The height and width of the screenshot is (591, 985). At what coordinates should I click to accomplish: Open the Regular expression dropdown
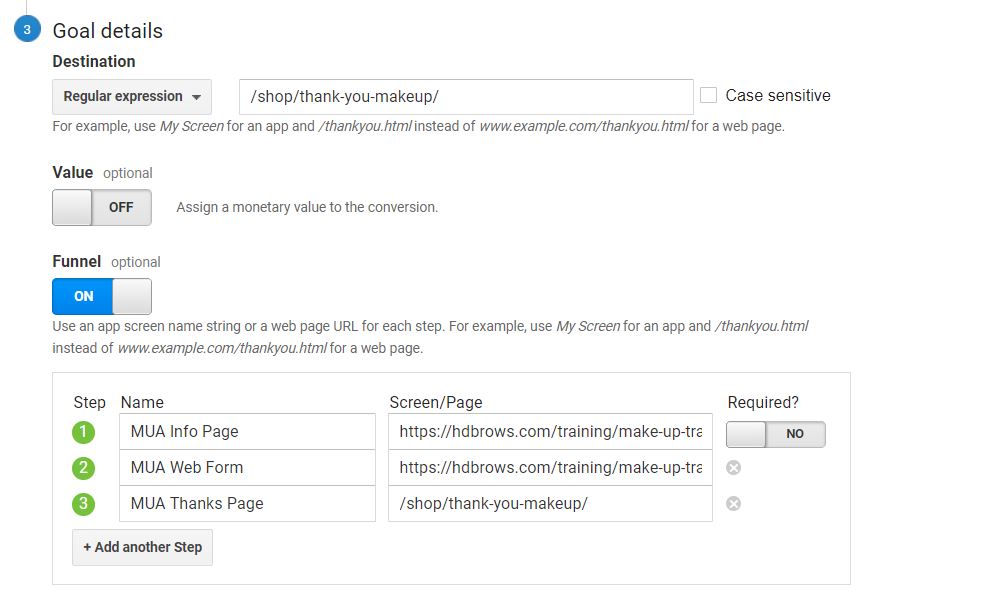(x=132, y=97)
